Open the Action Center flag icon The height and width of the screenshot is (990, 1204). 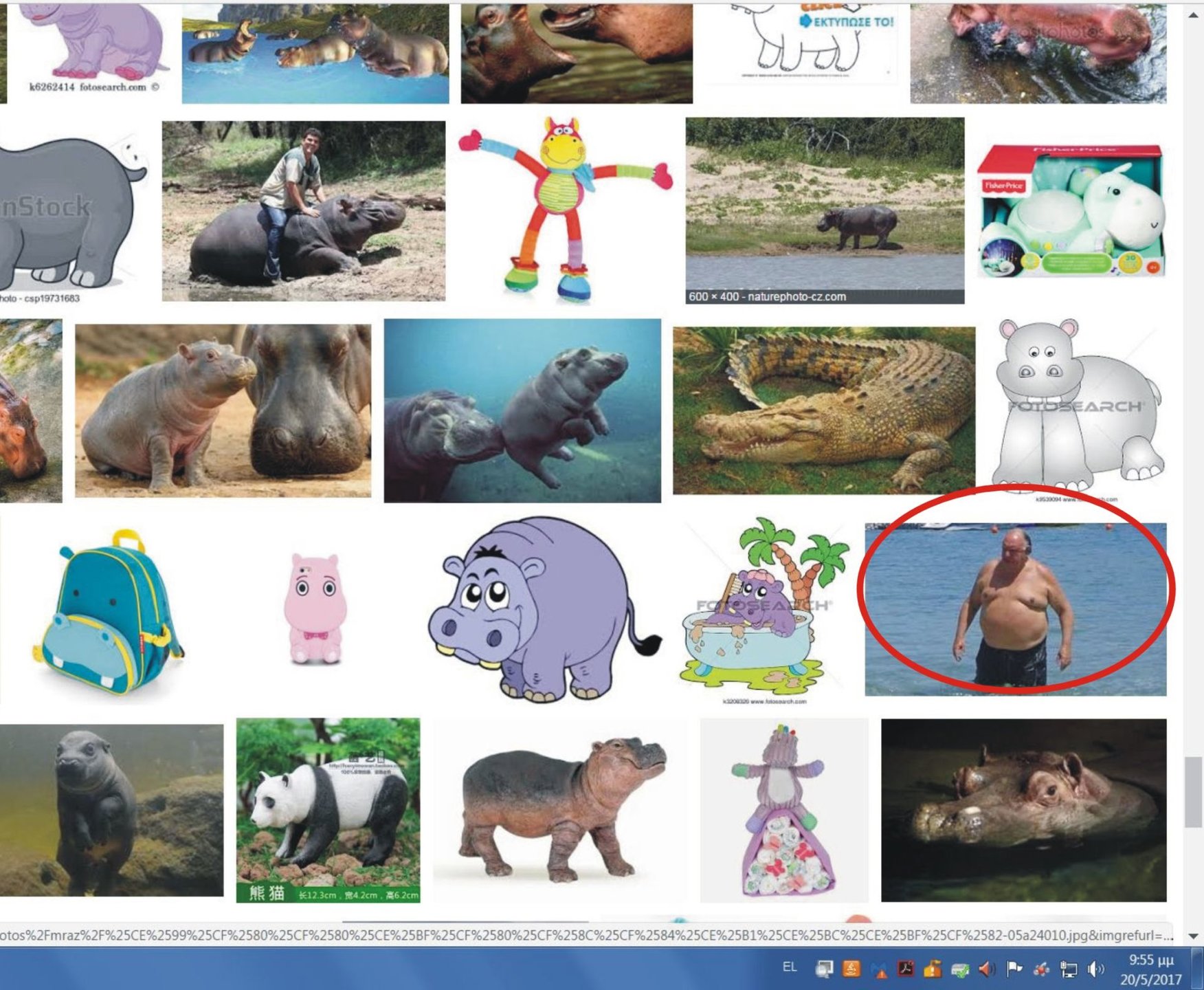[1014, 969]
